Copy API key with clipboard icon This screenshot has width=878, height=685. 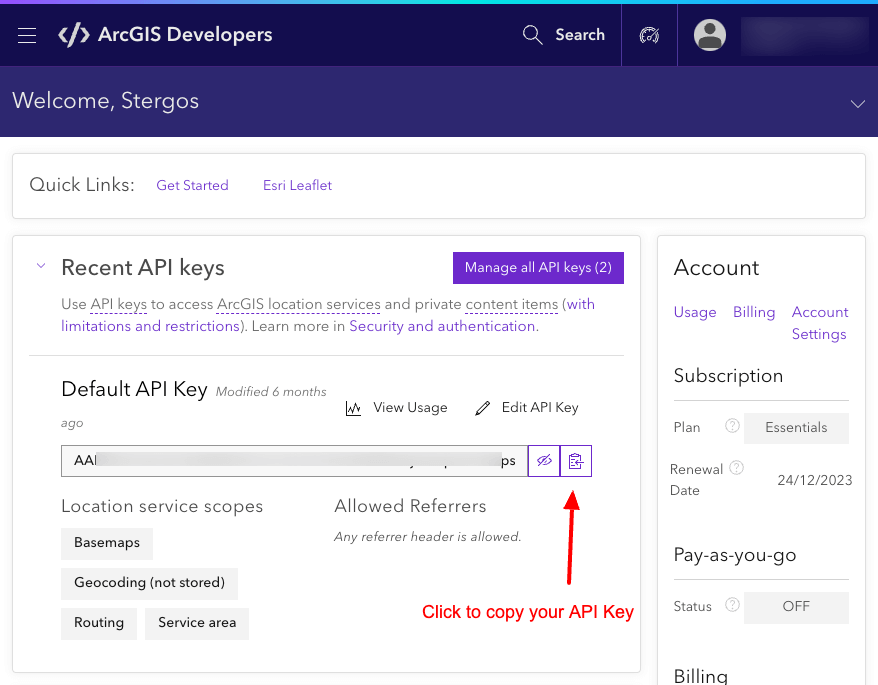(576, 461)
